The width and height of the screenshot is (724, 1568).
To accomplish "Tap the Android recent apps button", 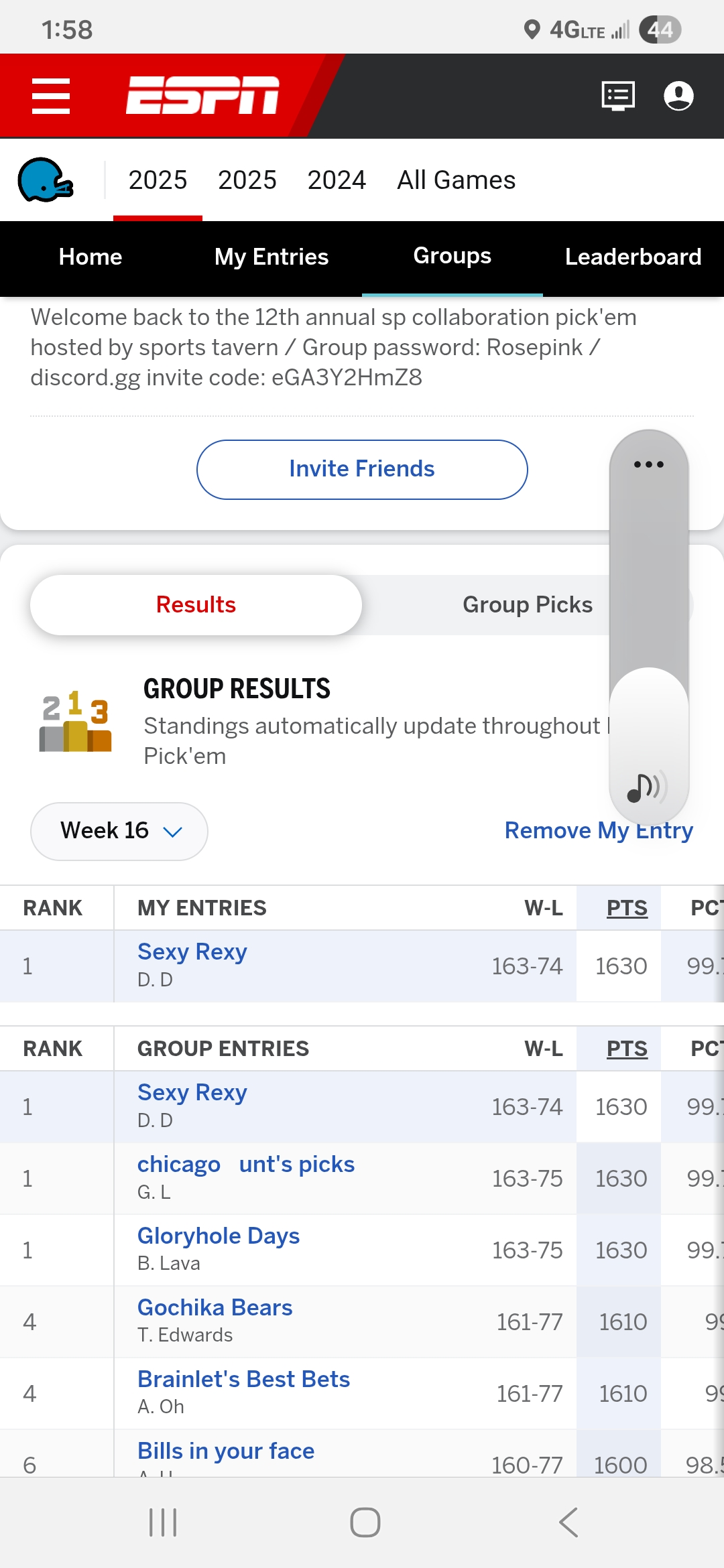I will tap(163, 1522).
